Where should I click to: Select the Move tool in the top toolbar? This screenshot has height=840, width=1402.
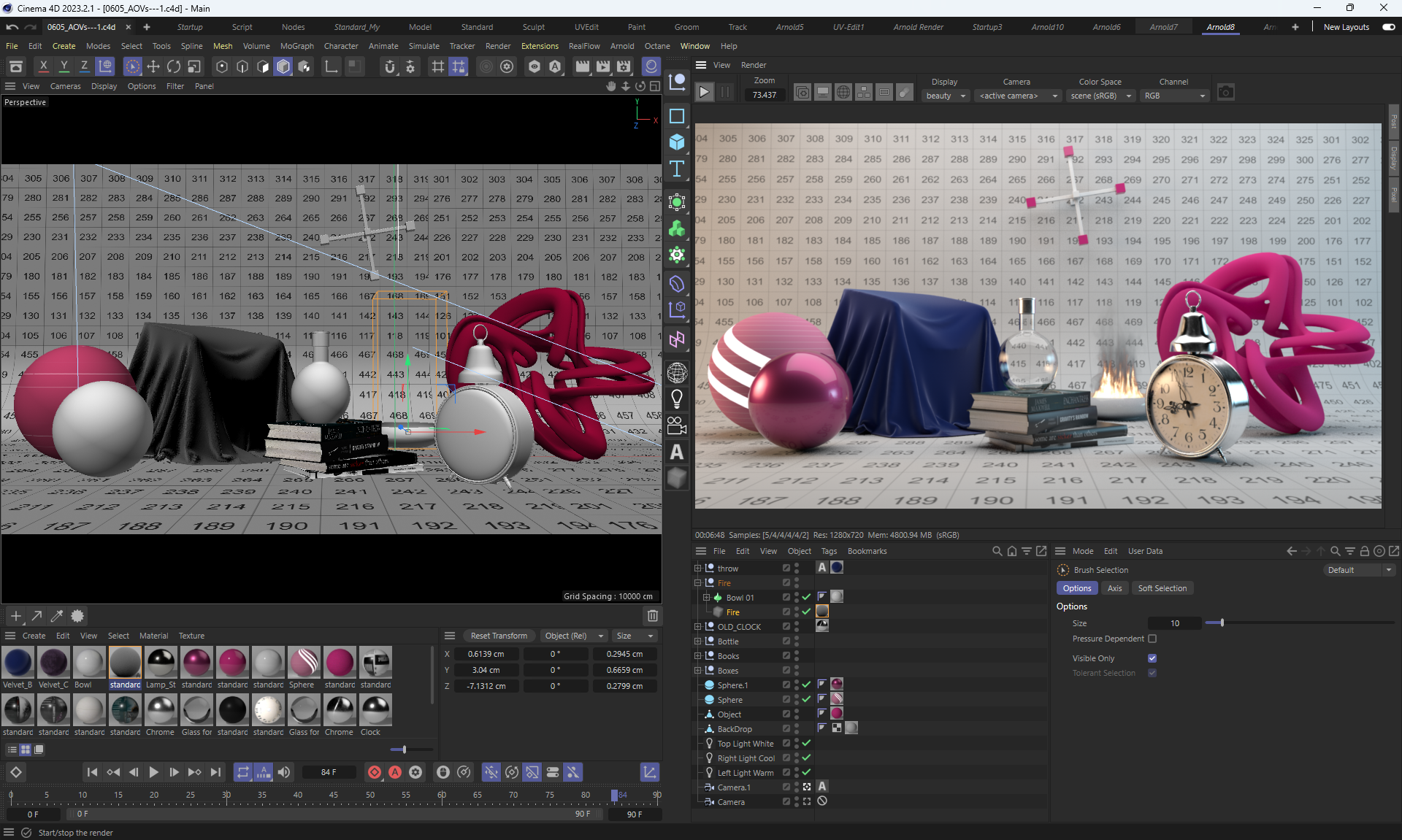[153, 66]
